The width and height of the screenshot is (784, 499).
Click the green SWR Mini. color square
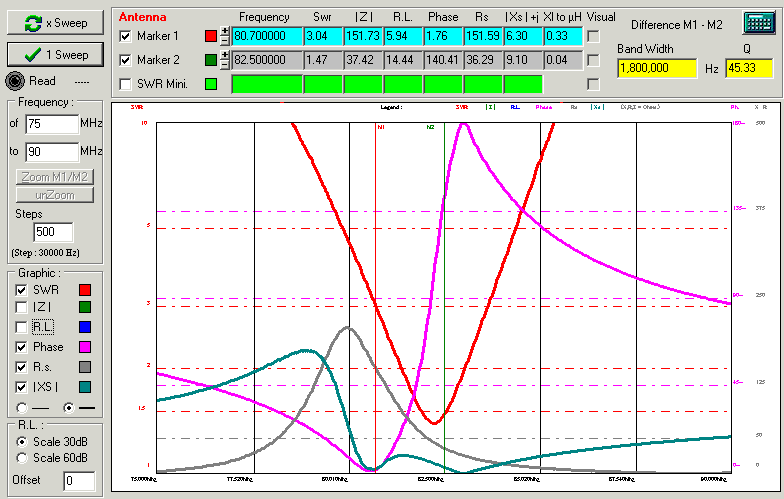coord(209,84)
